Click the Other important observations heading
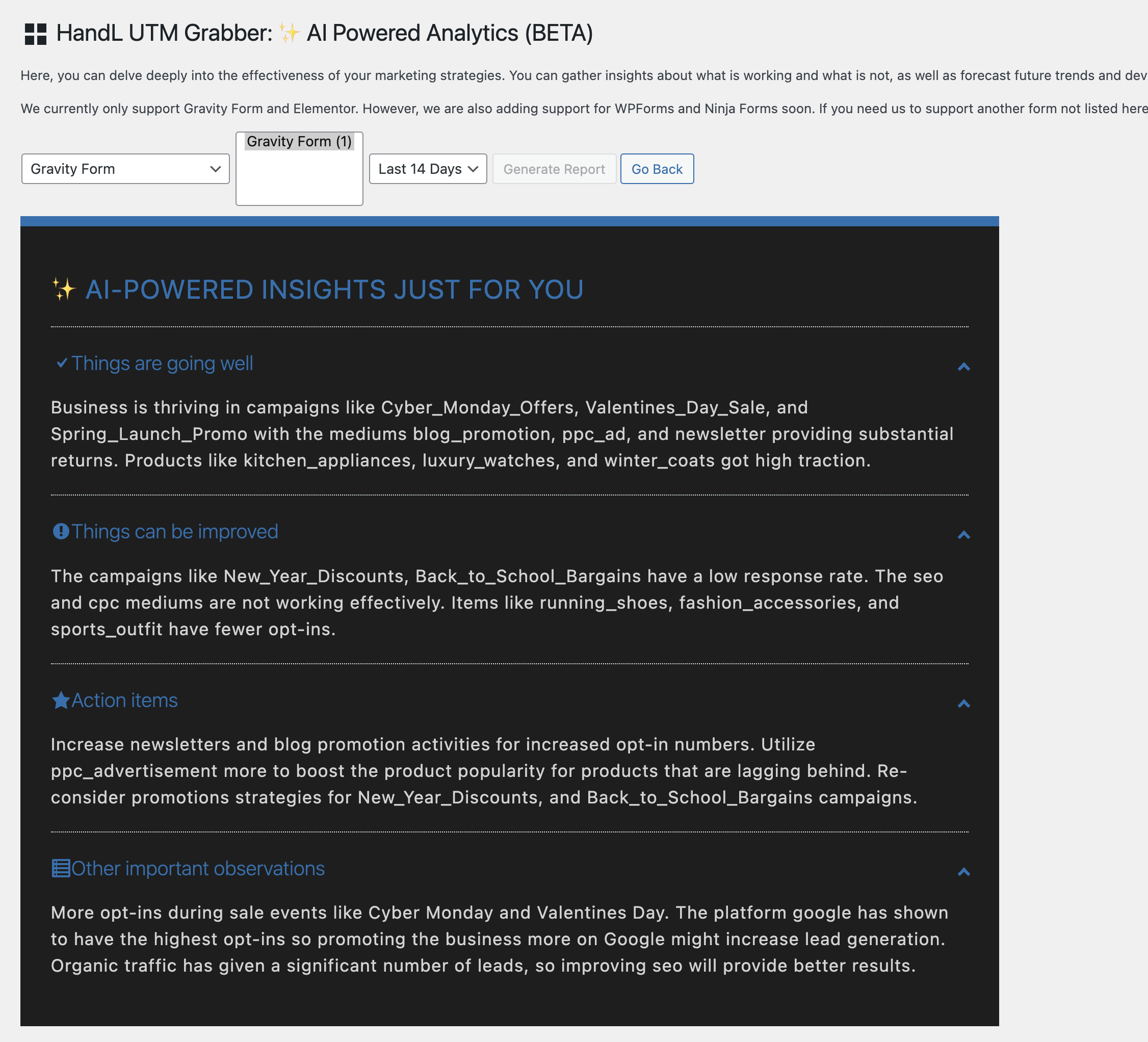 pyautogui.click(x=198, y=869)
